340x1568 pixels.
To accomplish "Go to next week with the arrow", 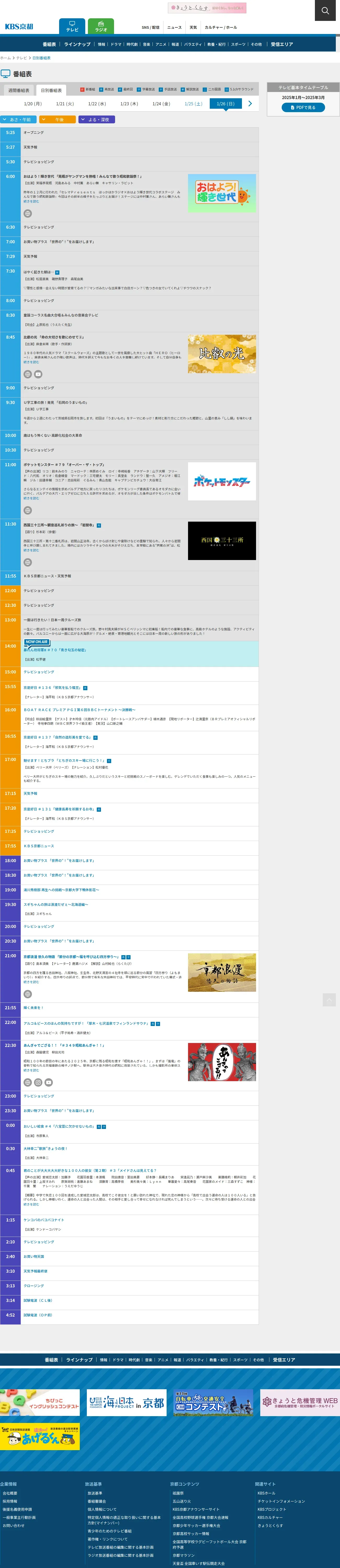I will [x=250, y=103].
